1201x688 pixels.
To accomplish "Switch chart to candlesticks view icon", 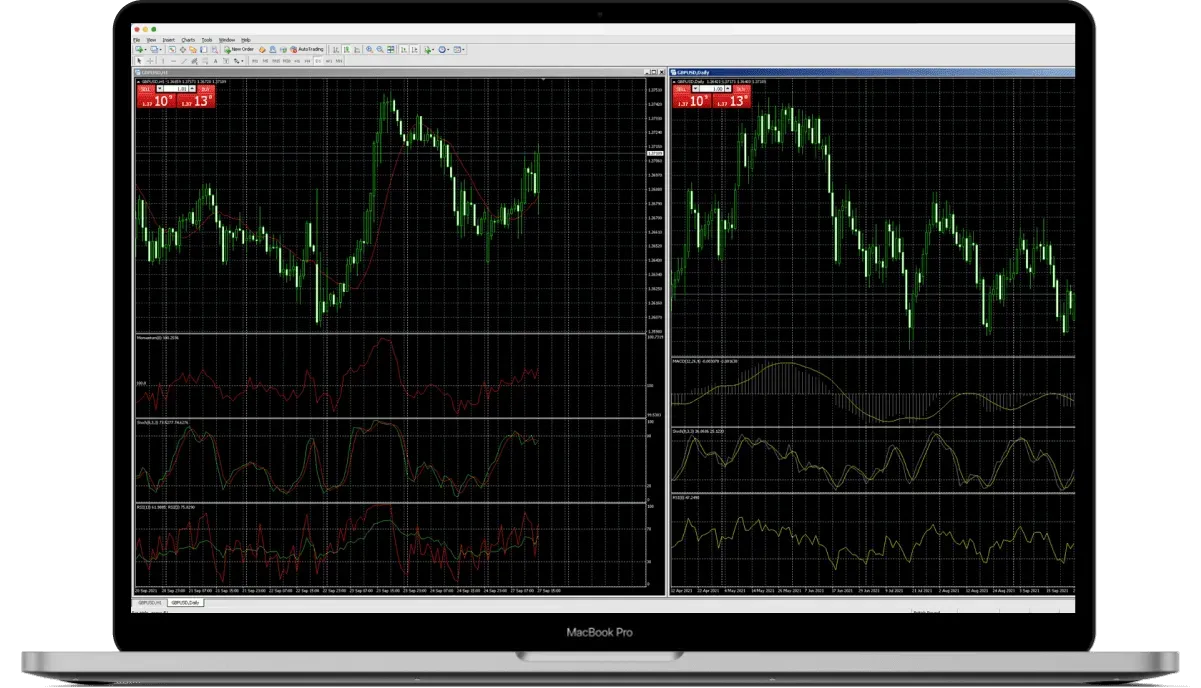I will tap(344, 49).
